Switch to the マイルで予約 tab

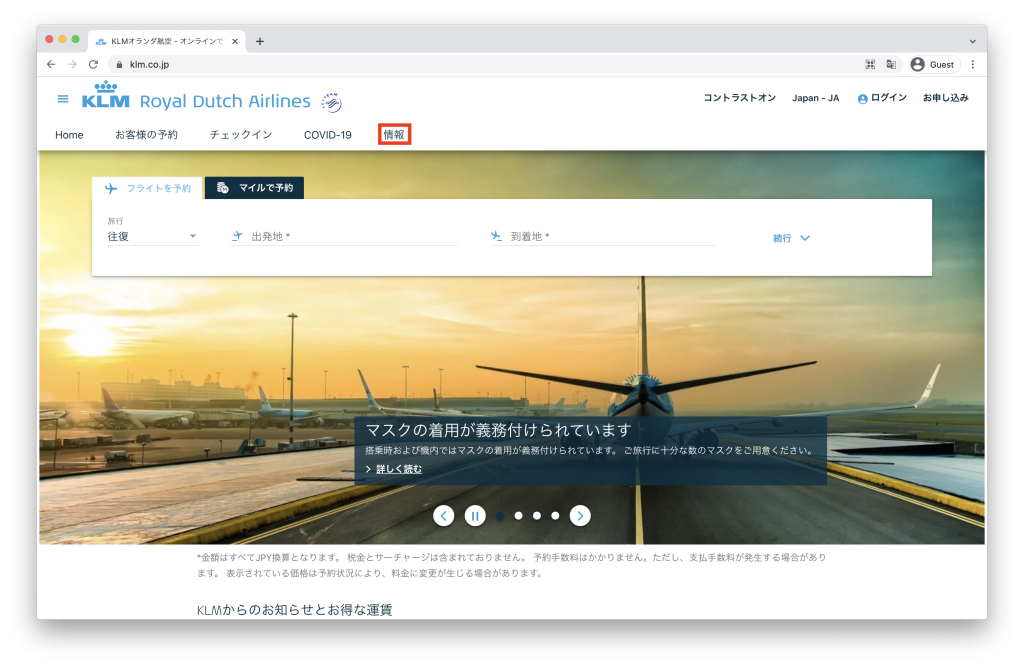(255, 188)
